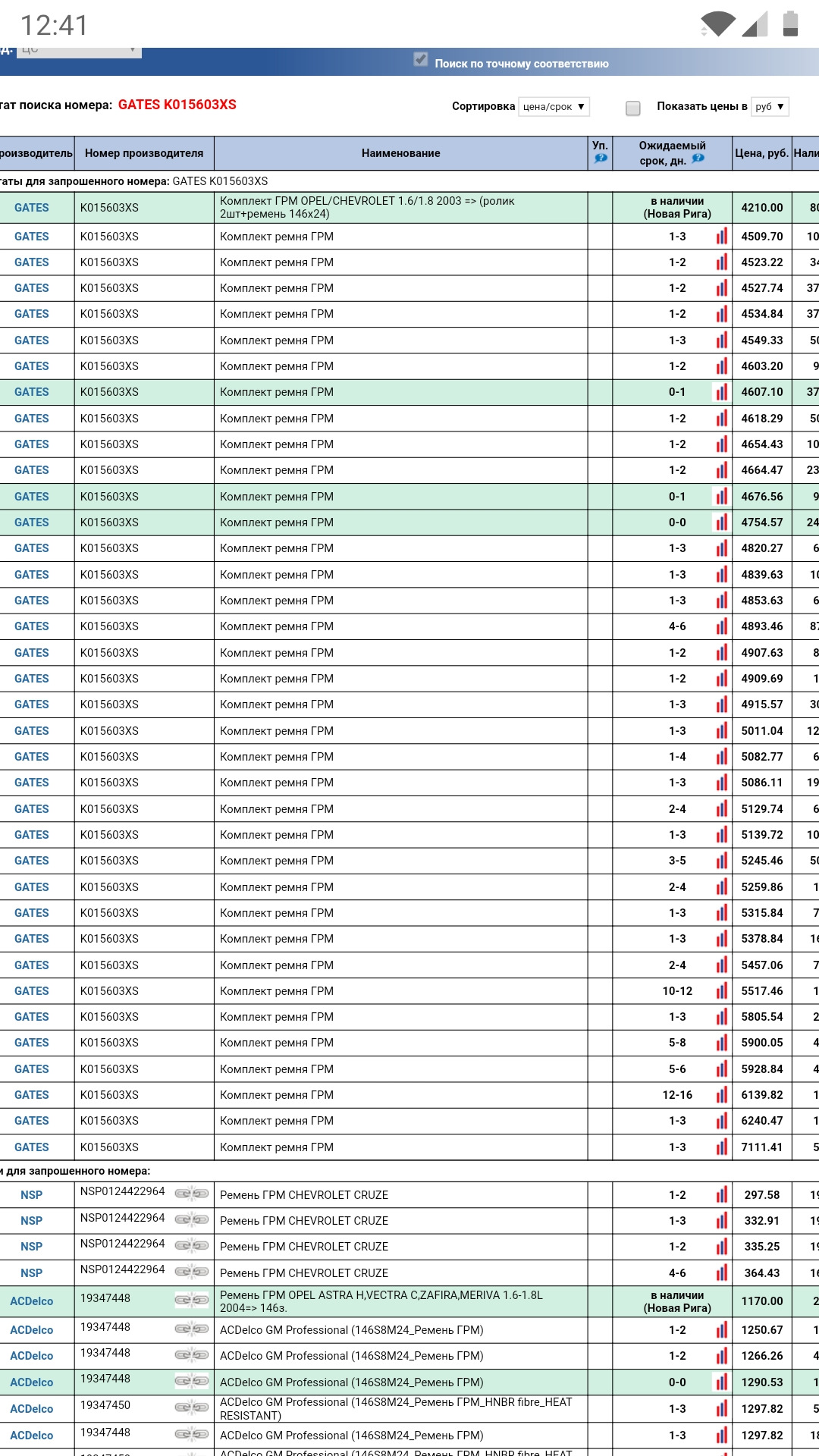Open the руб currency dropdown
The height and width of the screenshot is (1456, 819).
770,106
